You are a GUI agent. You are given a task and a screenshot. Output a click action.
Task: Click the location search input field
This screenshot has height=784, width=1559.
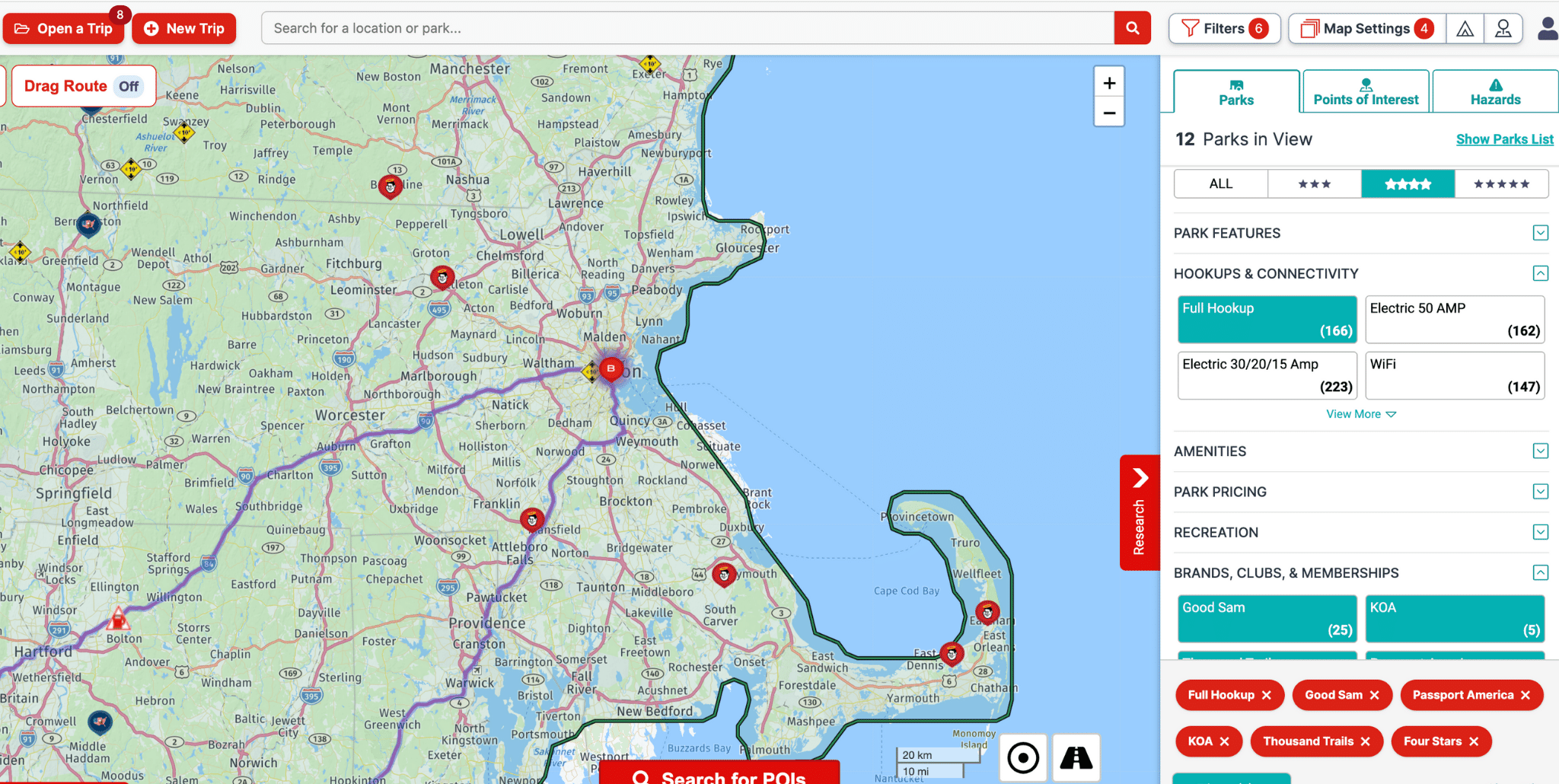click(x=687, y=28)
